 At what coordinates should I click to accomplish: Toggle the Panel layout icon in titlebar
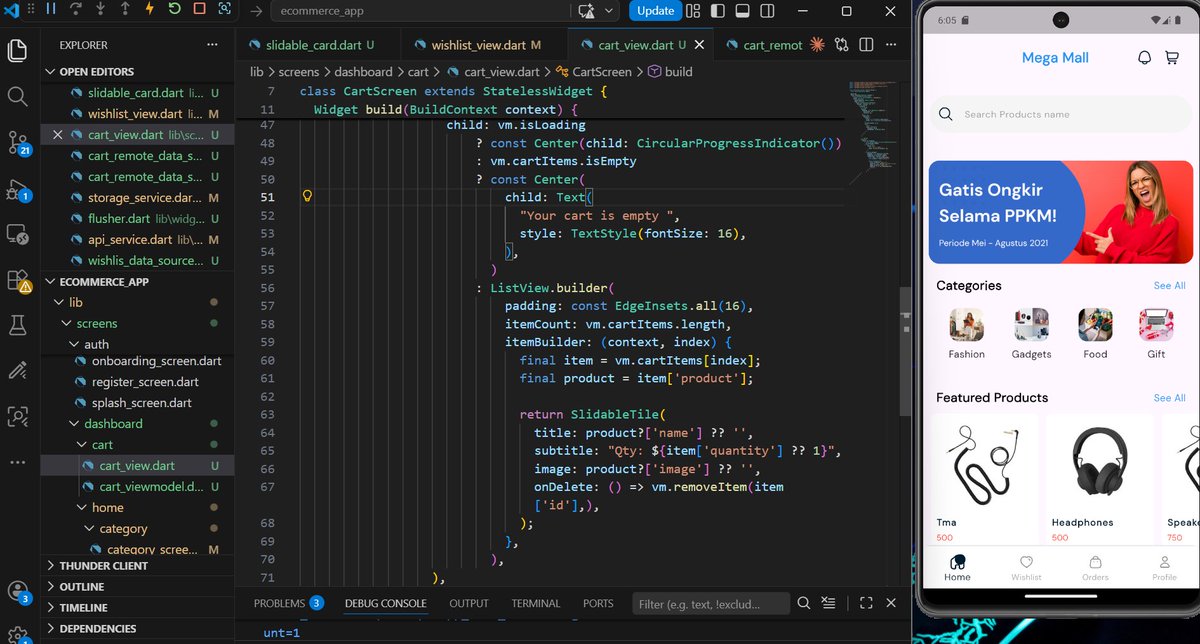742,10
